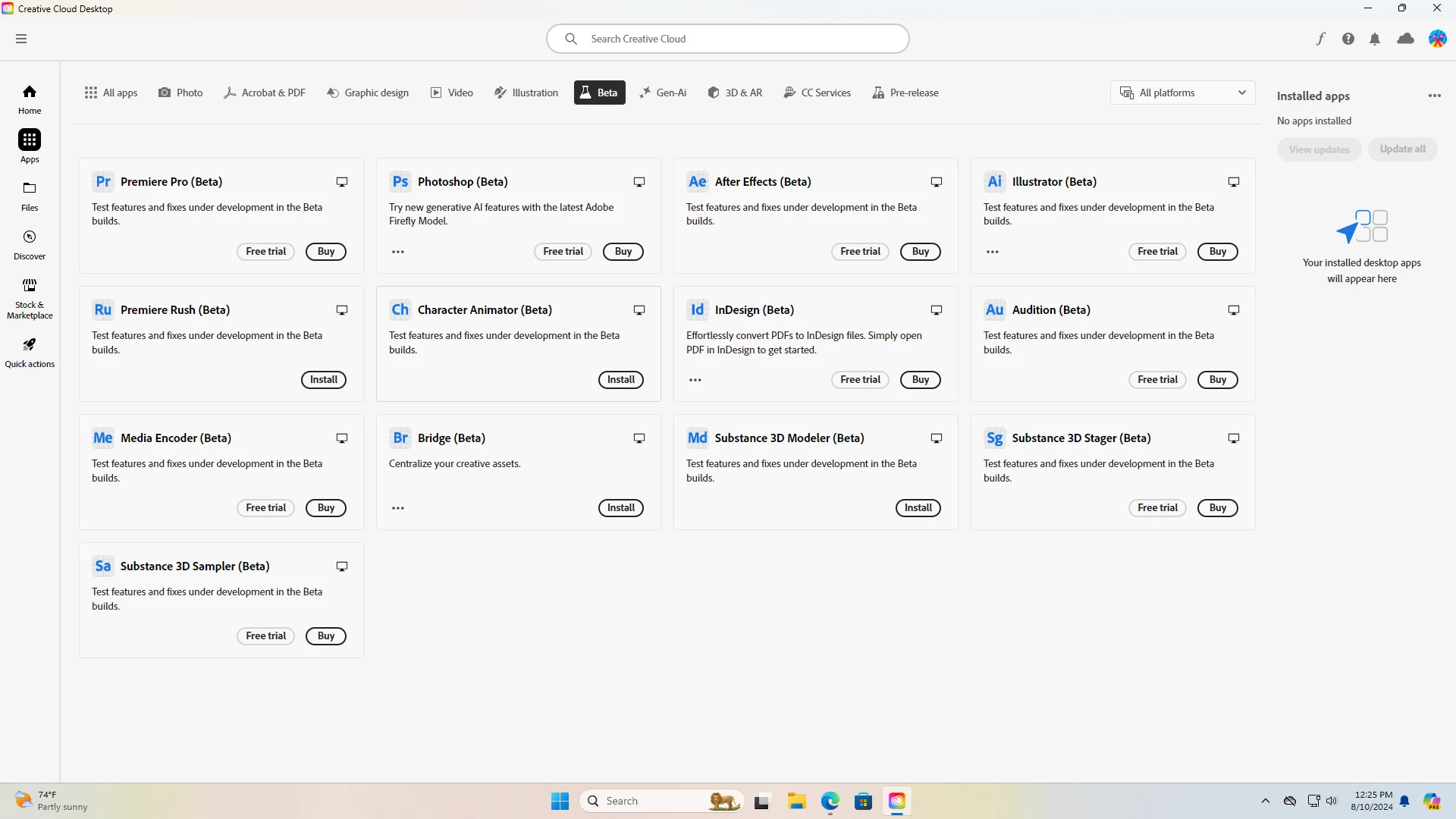The width and height of the screenshot is (1456, 819).
Task: Click the Adobe Fonts f icon
Action: [1320, 39]
